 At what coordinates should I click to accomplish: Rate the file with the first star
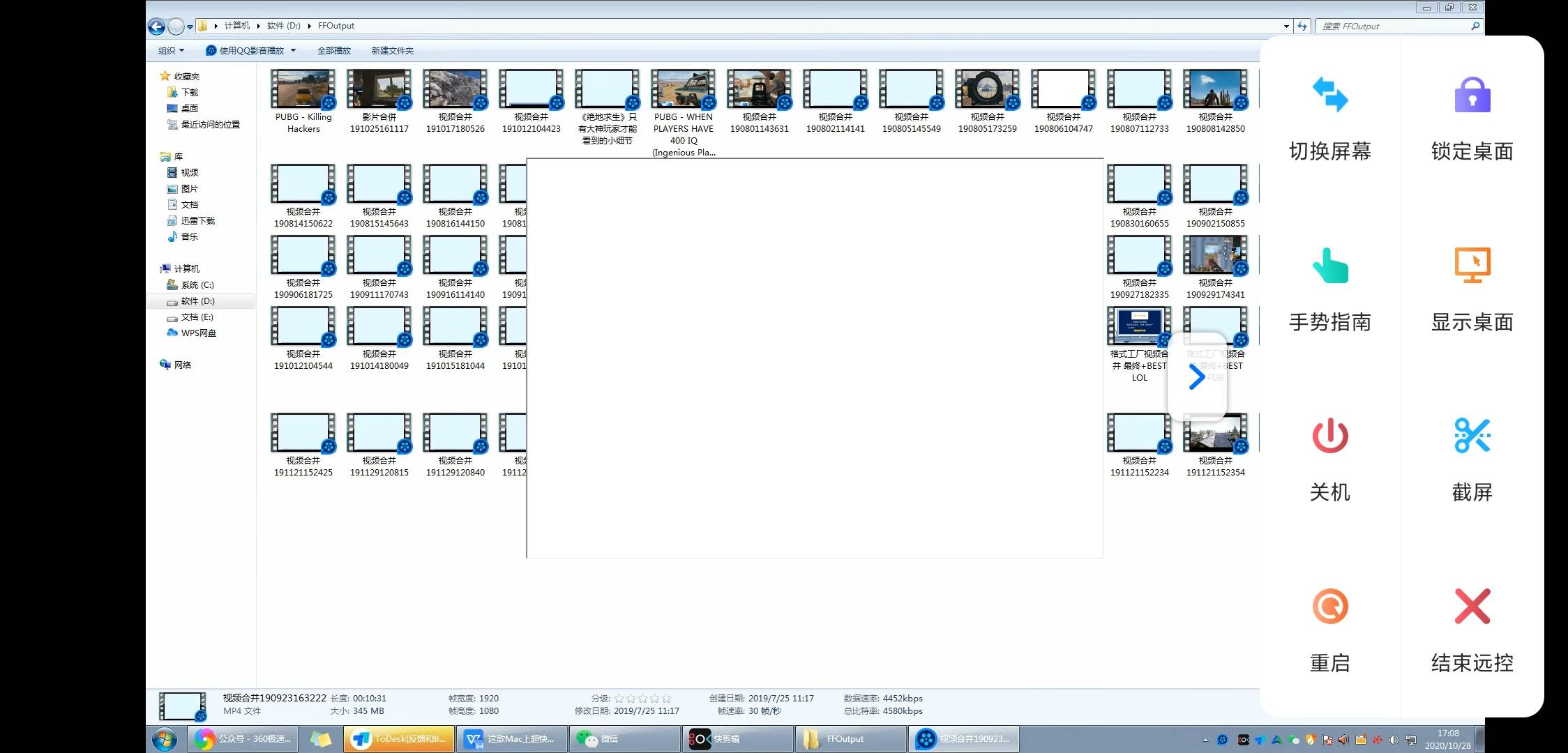pyautogui.click(x=619, y=698)
